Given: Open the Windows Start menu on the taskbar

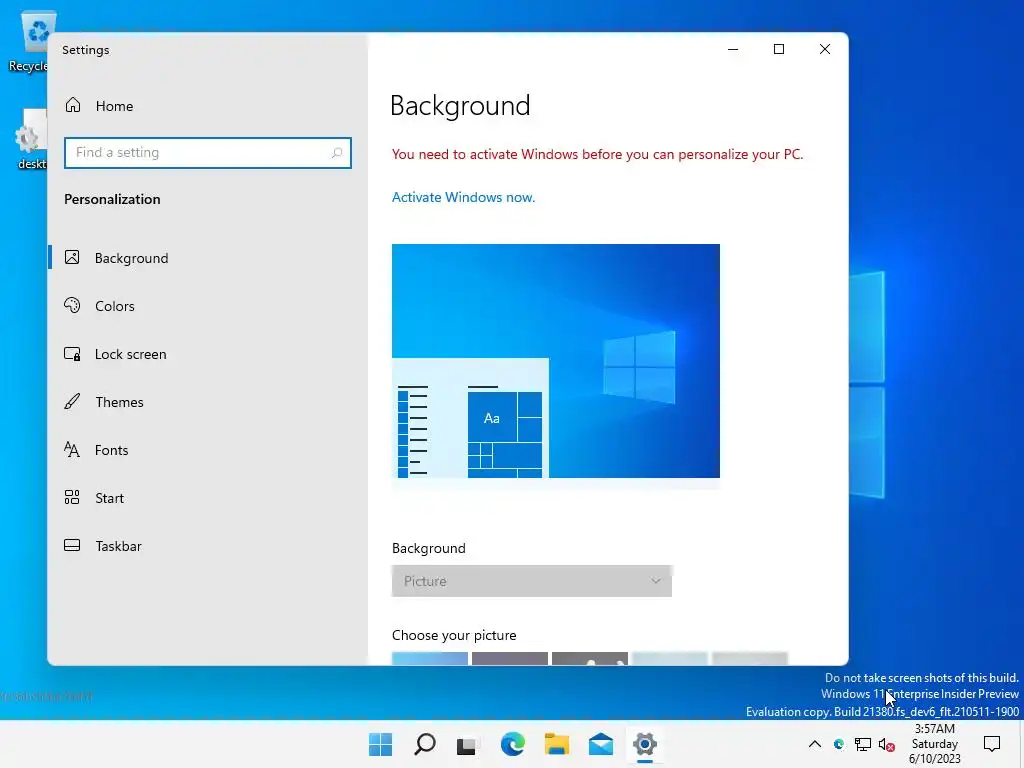Looking at the screenshot, I should tap(380, 744).
